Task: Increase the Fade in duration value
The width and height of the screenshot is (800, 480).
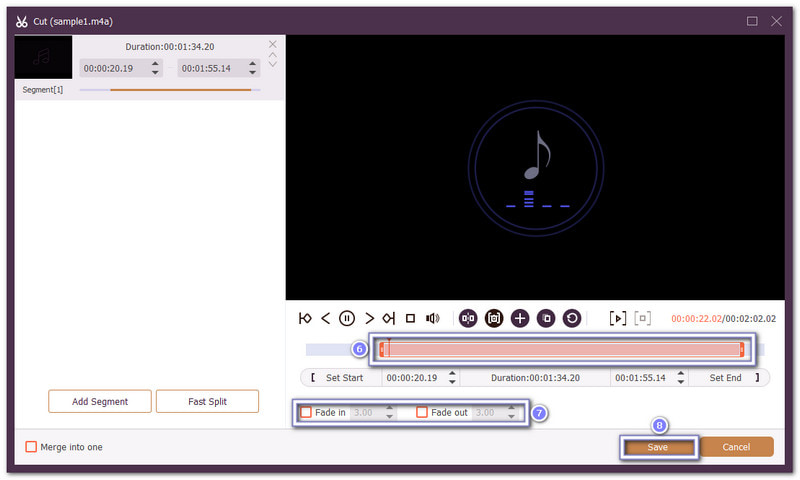Action: click(390, 408)
